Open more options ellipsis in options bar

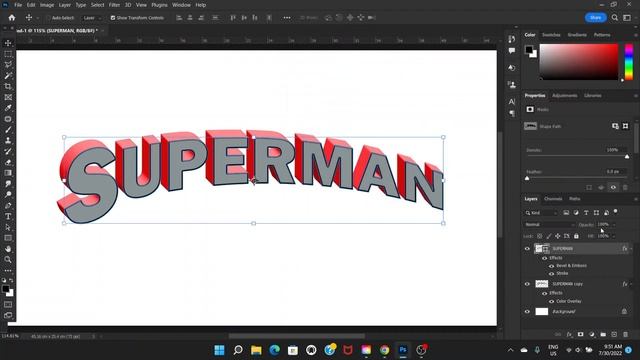[x=287, y=18]
